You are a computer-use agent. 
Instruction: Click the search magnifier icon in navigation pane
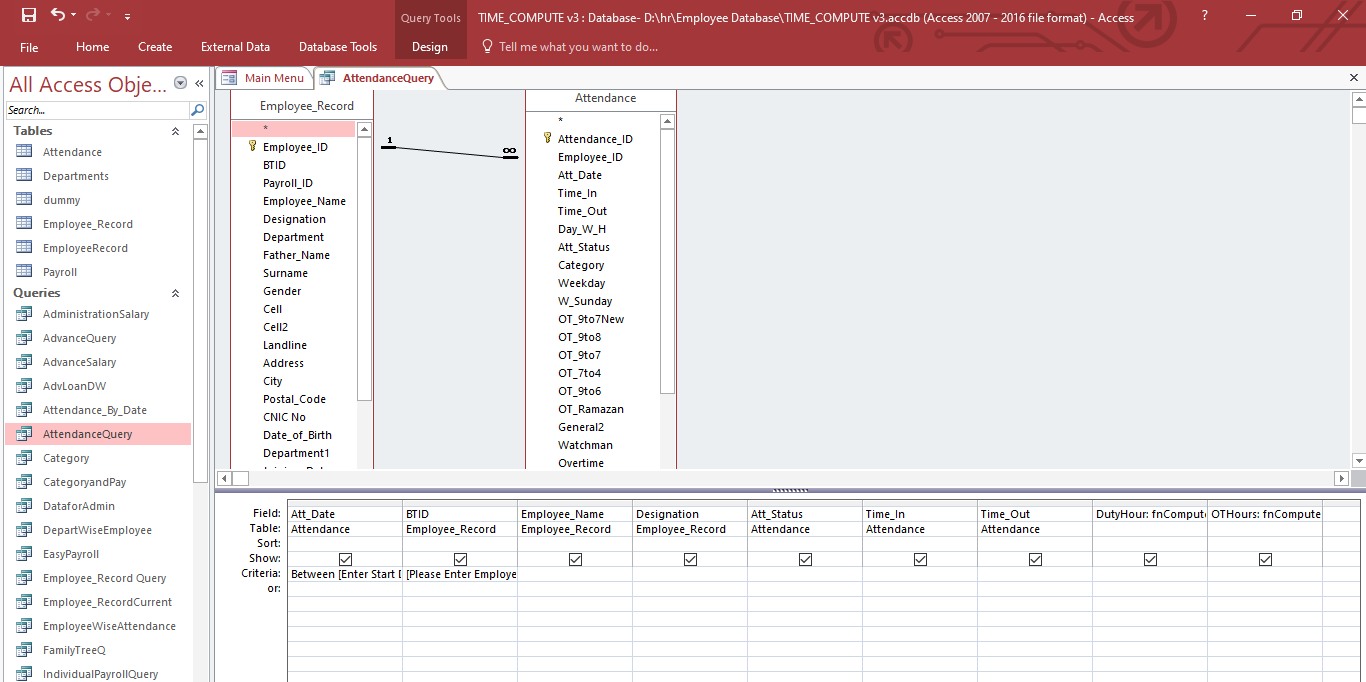pyautogui.click(x=198, y=110)
